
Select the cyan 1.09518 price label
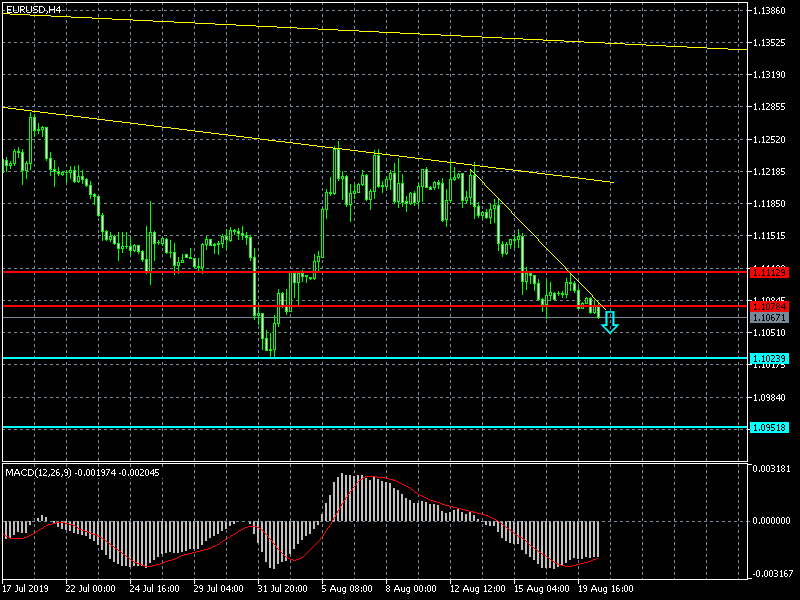pos(769,427)
